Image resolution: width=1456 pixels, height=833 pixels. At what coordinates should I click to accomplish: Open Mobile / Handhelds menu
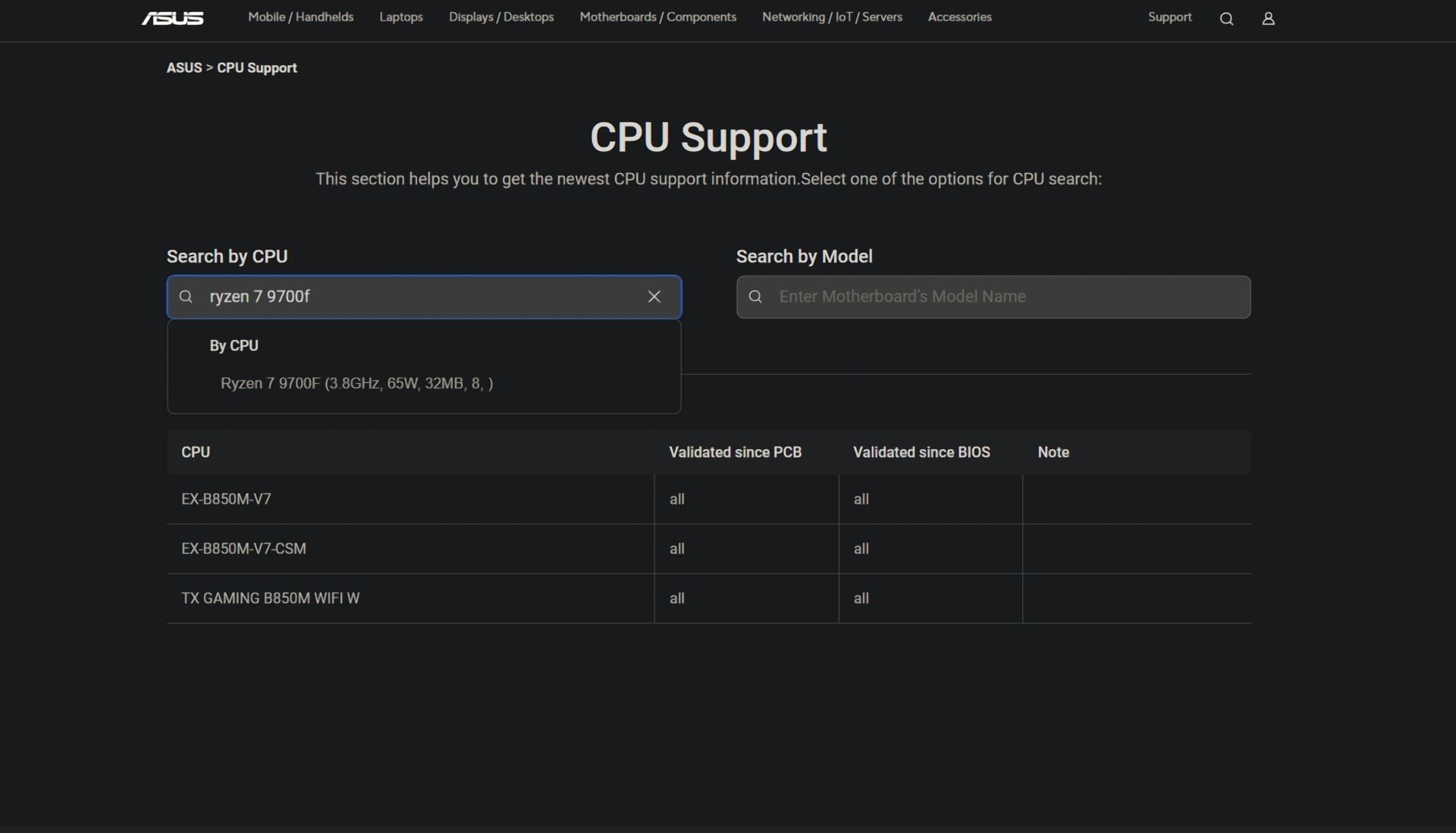(x=301, y=17)
